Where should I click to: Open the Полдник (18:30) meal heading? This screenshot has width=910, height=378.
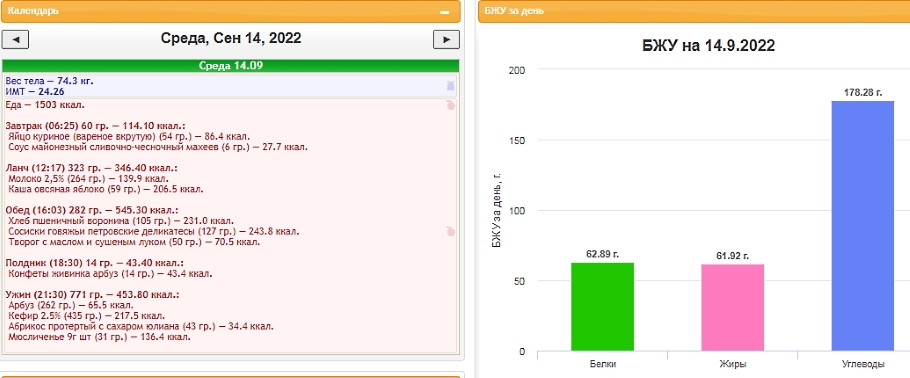tap(95, 263)
